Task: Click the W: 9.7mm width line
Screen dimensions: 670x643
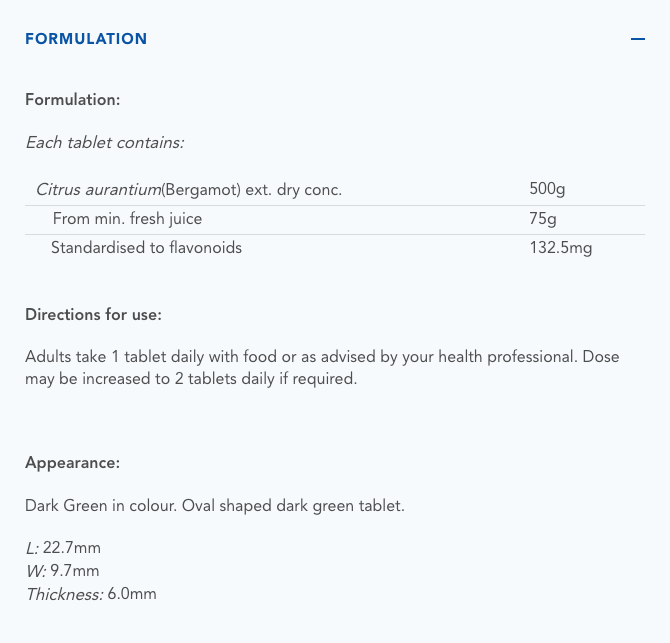Action: 62,571
